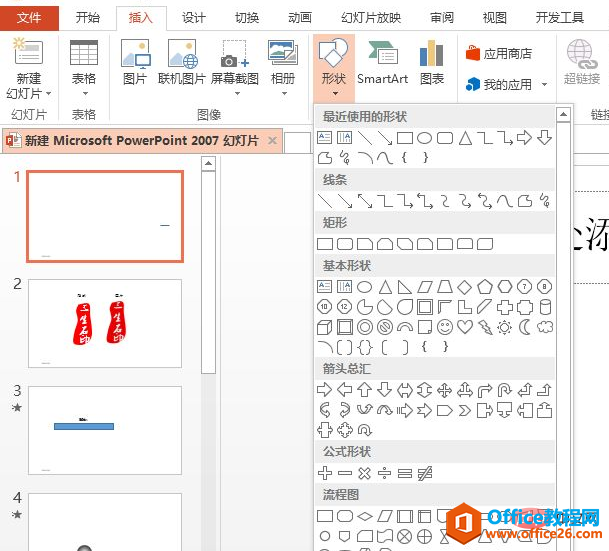Select the multiply sign equation shape
Screen dimensions: 609x551
click(x=364, y=473)
